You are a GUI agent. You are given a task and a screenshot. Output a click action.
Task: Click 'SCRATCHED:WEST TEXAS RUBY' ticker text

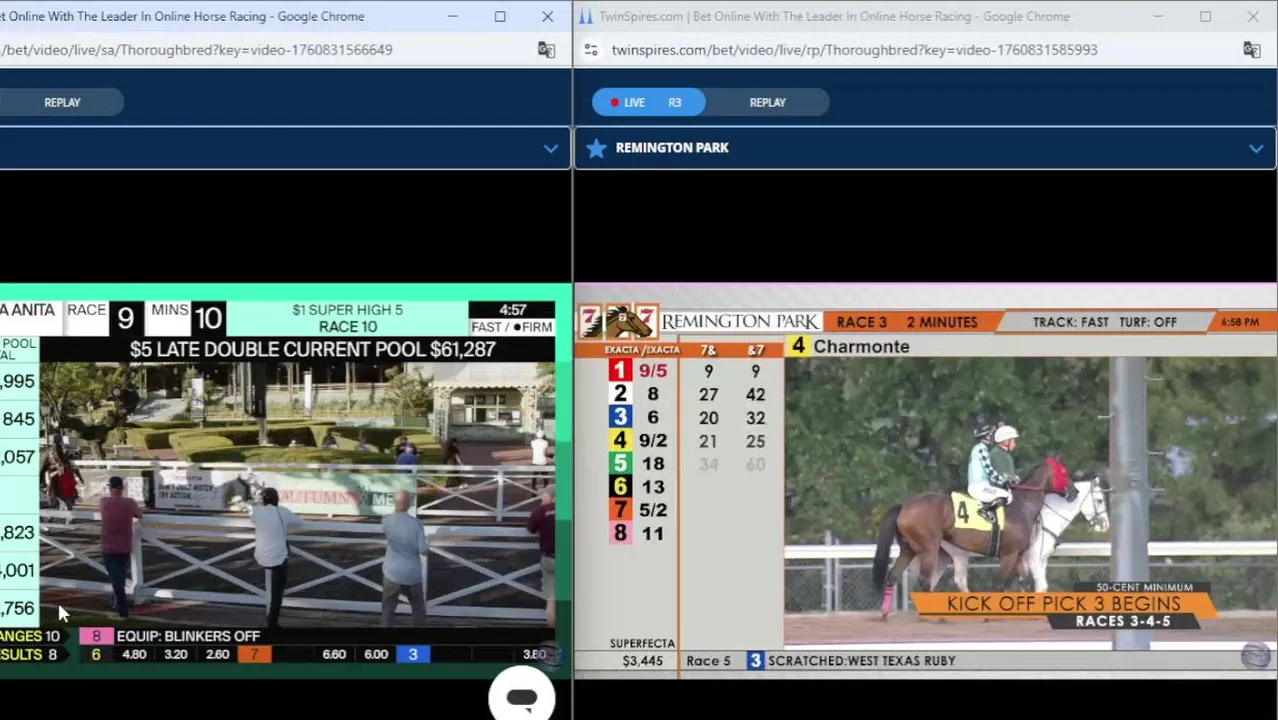(x=861, y=661)
